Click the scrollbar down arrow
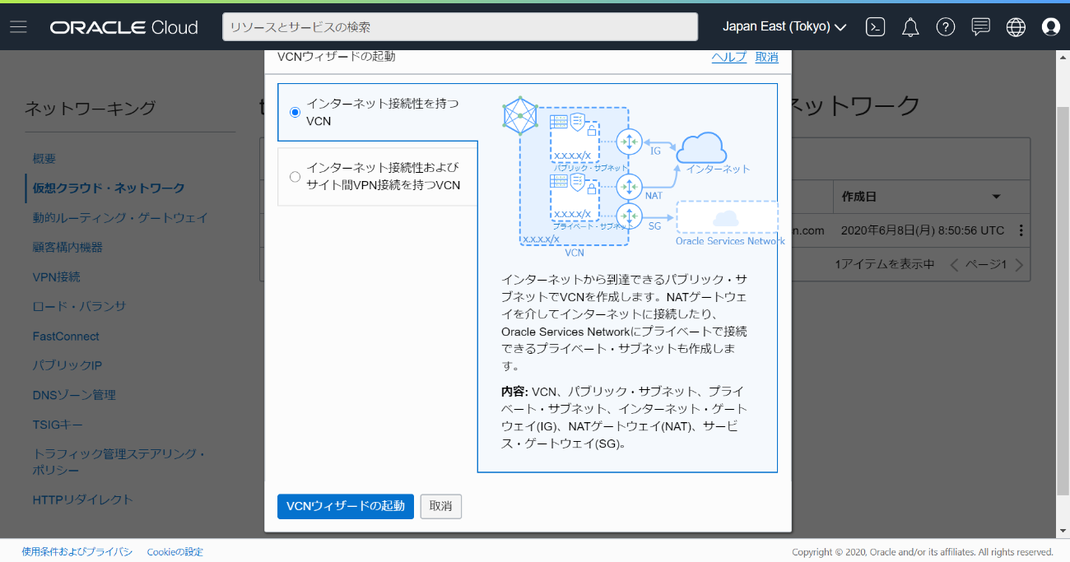The image size is (1070, 562). point(1062,531)
